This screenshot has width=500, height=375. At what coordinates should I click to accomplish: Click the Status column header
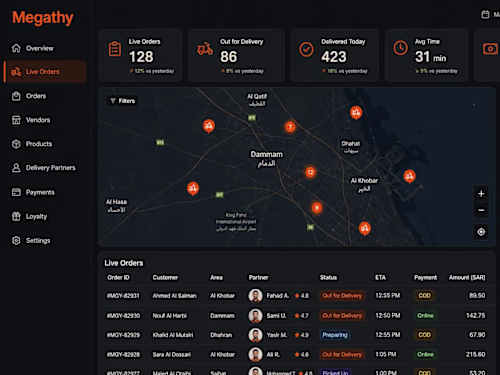328,277
